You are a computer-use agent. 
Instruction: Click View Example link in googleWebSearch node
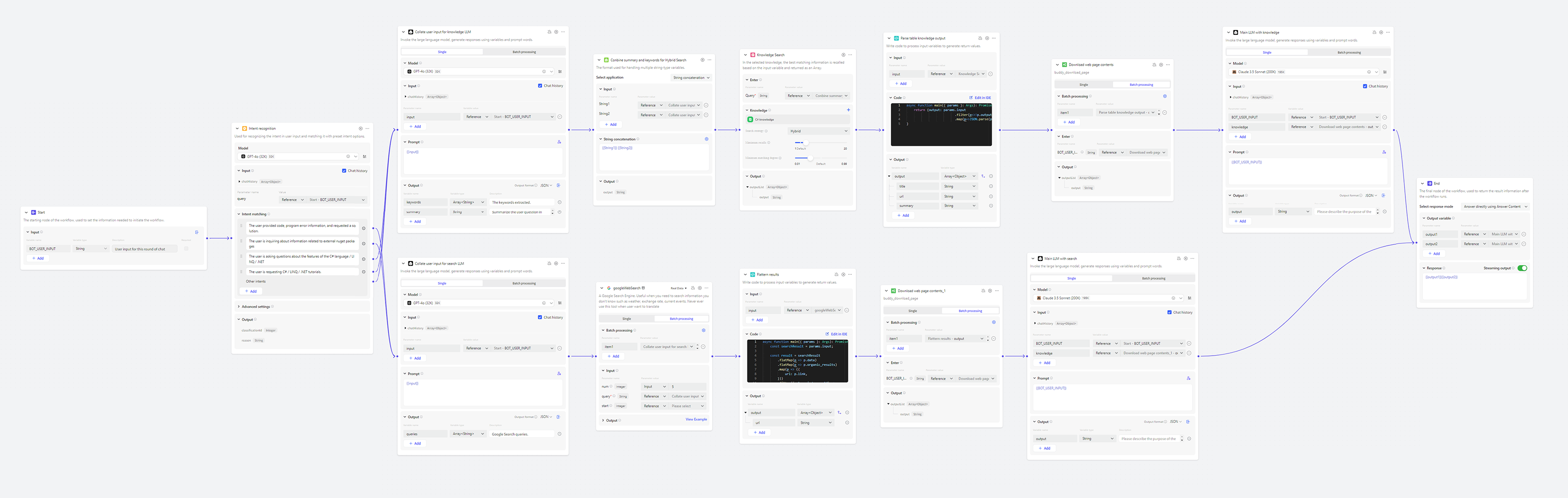pos(696,419)
